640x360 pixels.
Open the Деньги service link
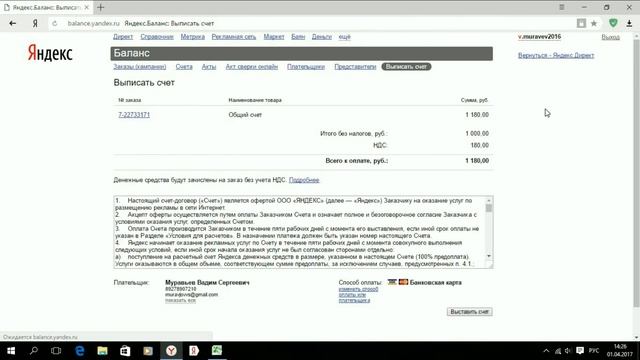(x=322, y=37)
